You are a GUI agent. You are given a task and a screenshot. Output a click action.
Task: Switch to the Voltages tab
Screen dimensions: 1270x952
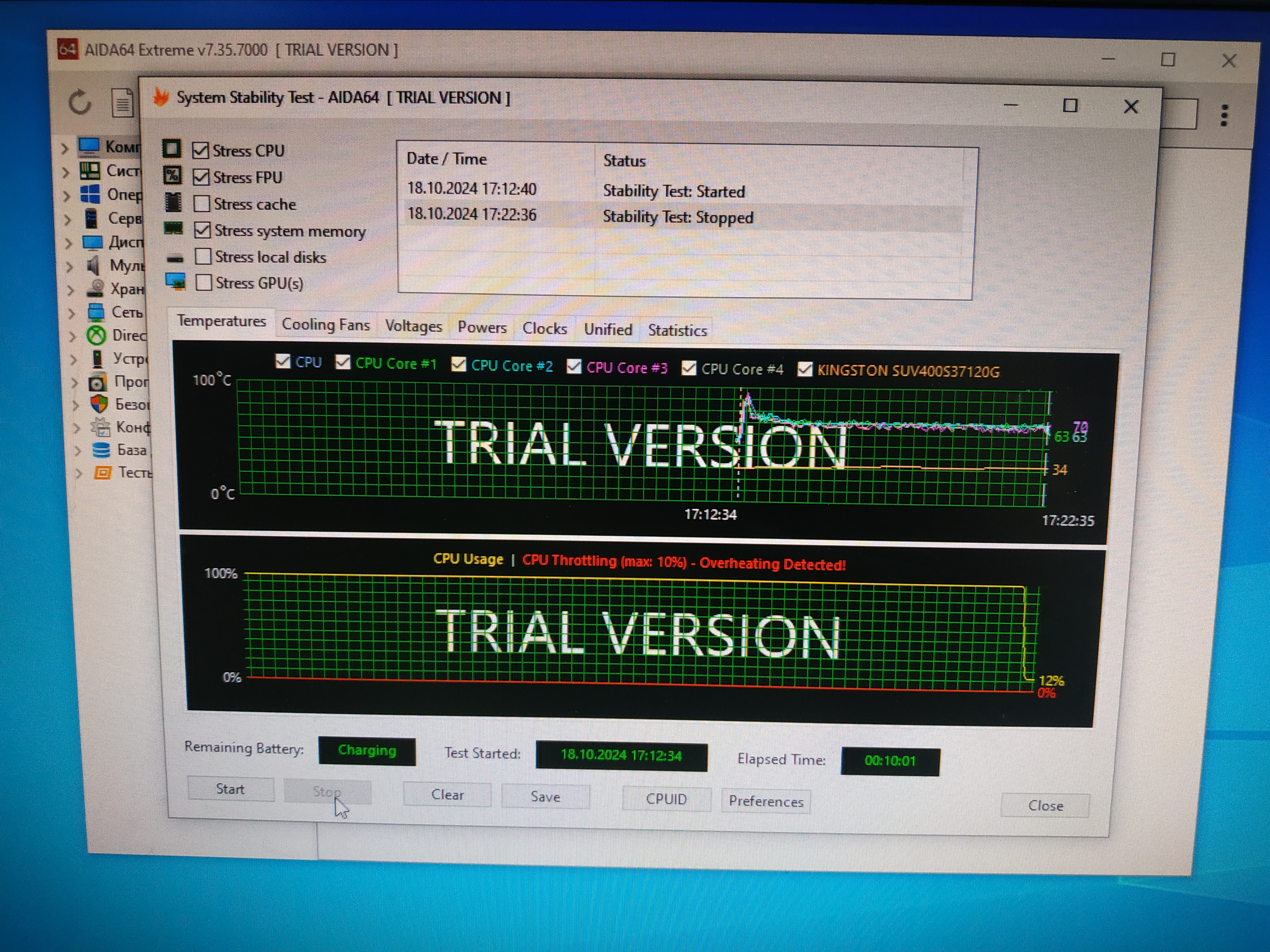point(413,326)
